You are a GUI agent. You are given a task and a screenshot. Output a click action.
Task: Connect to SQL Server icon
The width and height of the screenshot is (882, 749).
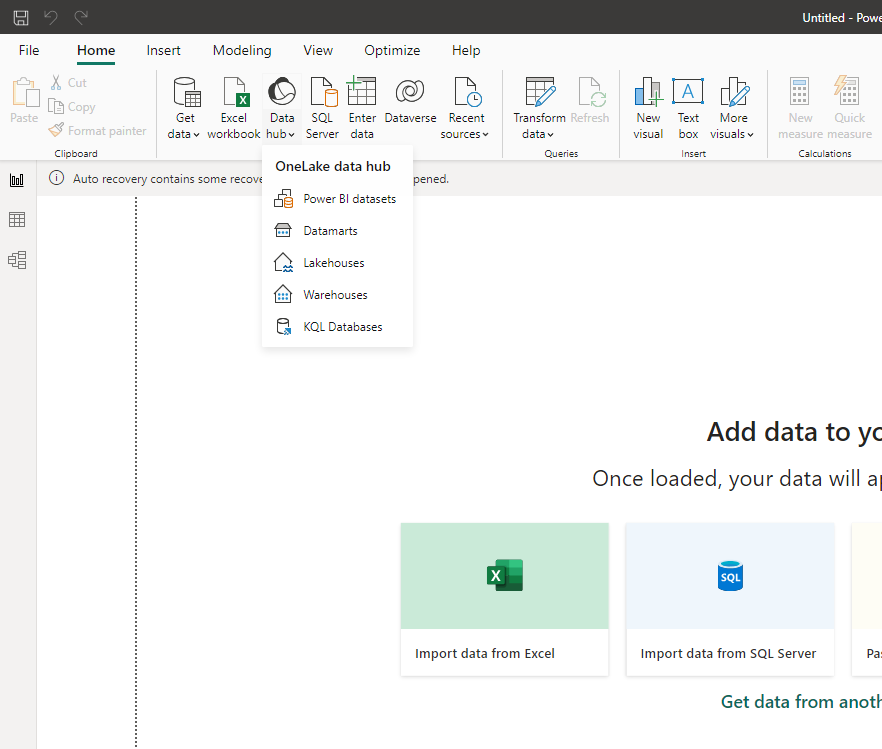tap(323, 92)
